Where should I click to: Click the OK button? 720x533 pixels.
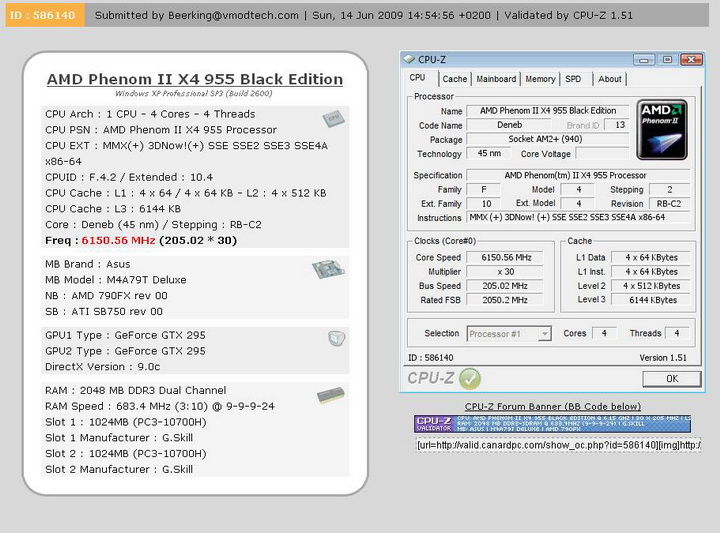(672, 379)
